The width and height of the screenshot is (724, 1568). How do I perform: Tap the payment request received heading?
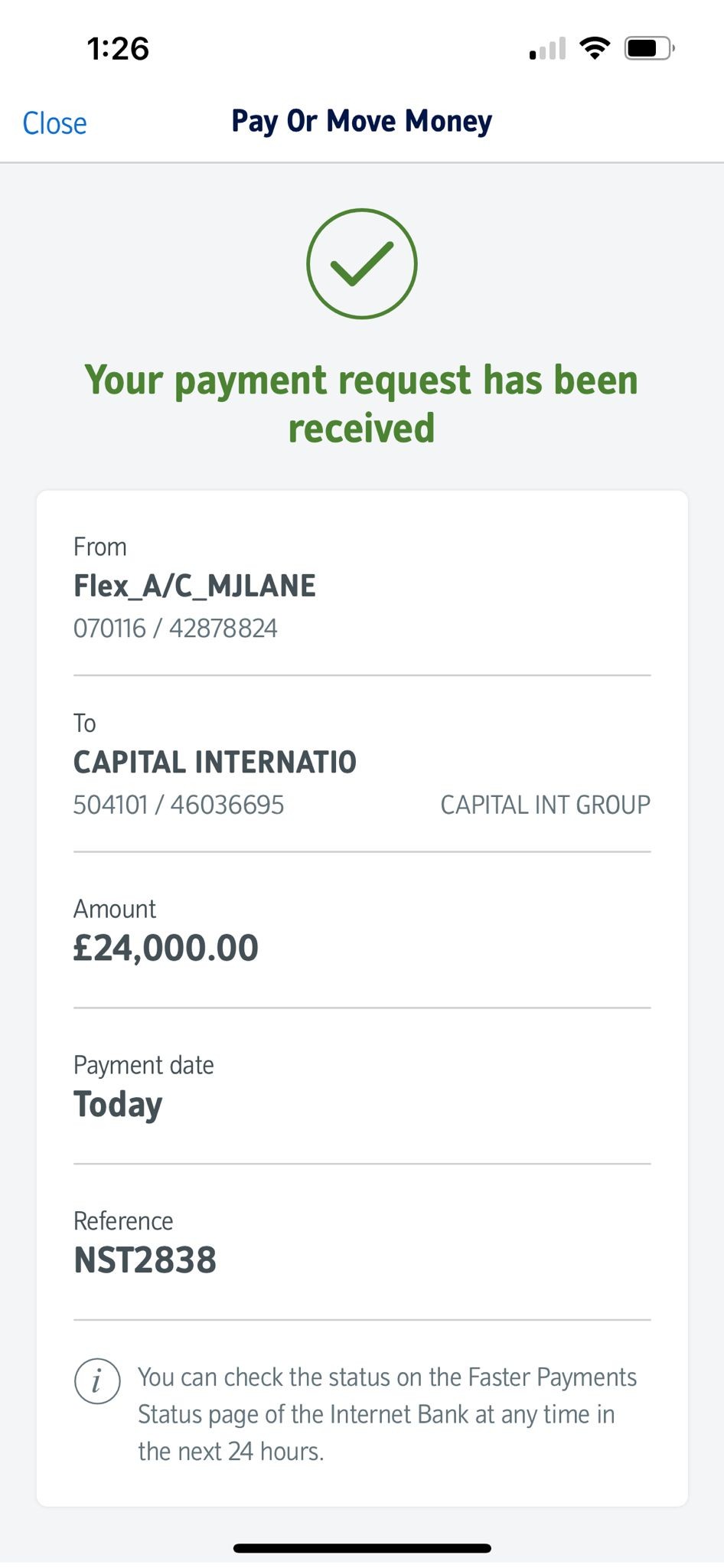pyautogui.click(x=361, y=403)
